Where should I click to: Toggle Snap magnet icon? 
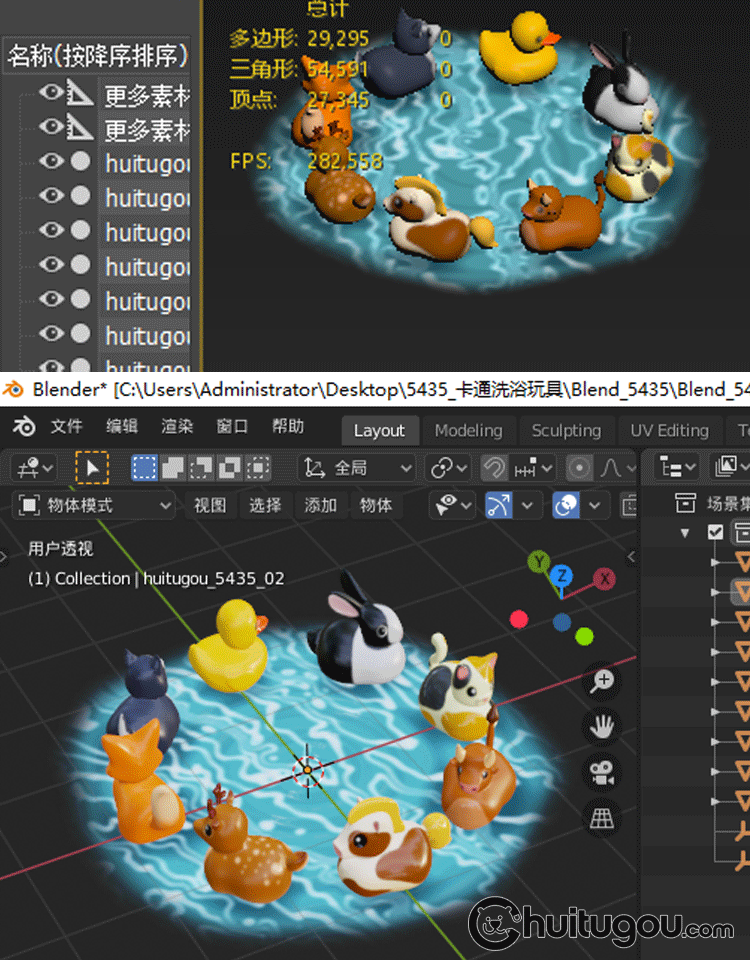tap(494, 468)
